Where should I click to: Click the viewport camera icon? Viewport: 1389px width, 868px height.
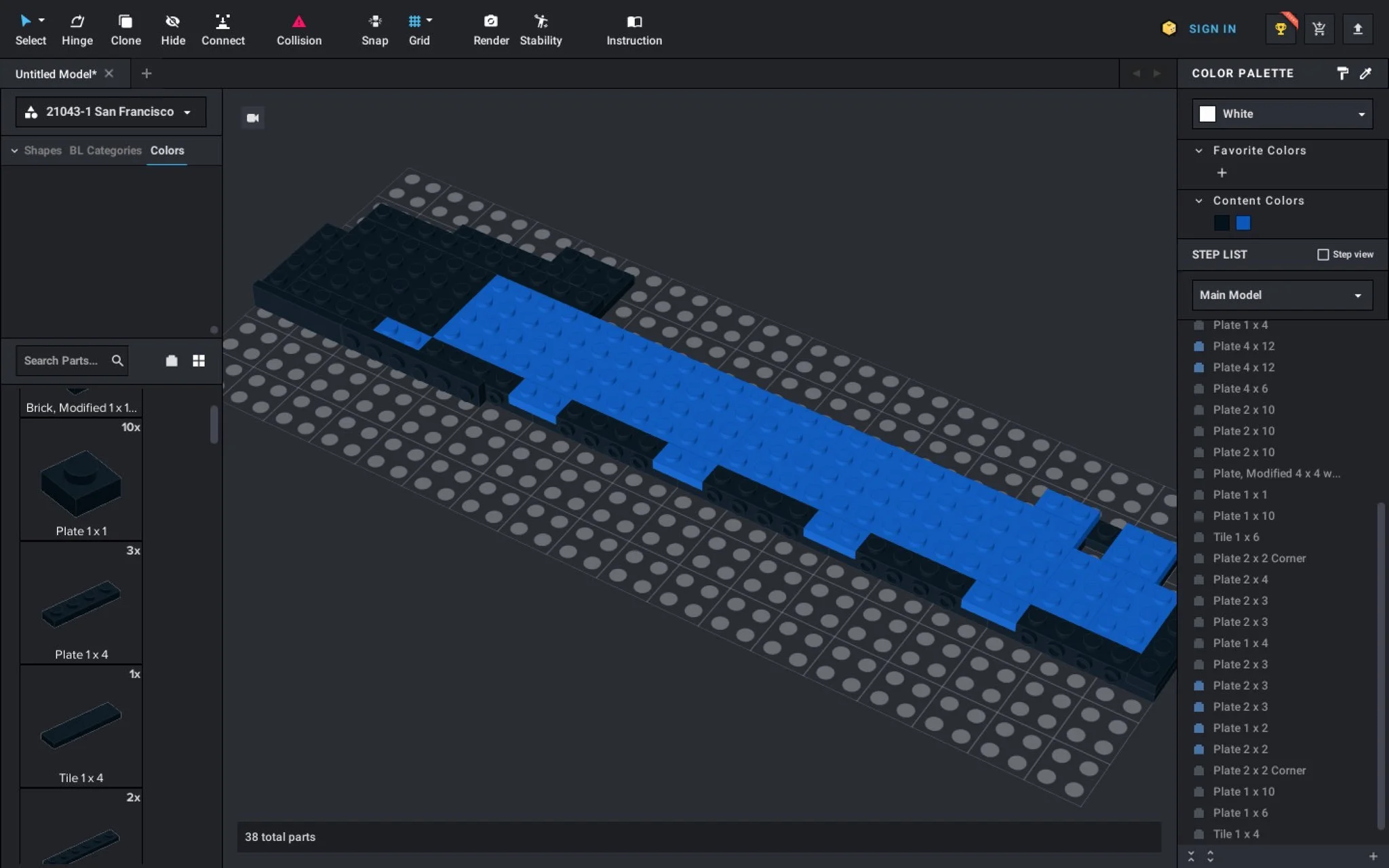coord(253,118)
